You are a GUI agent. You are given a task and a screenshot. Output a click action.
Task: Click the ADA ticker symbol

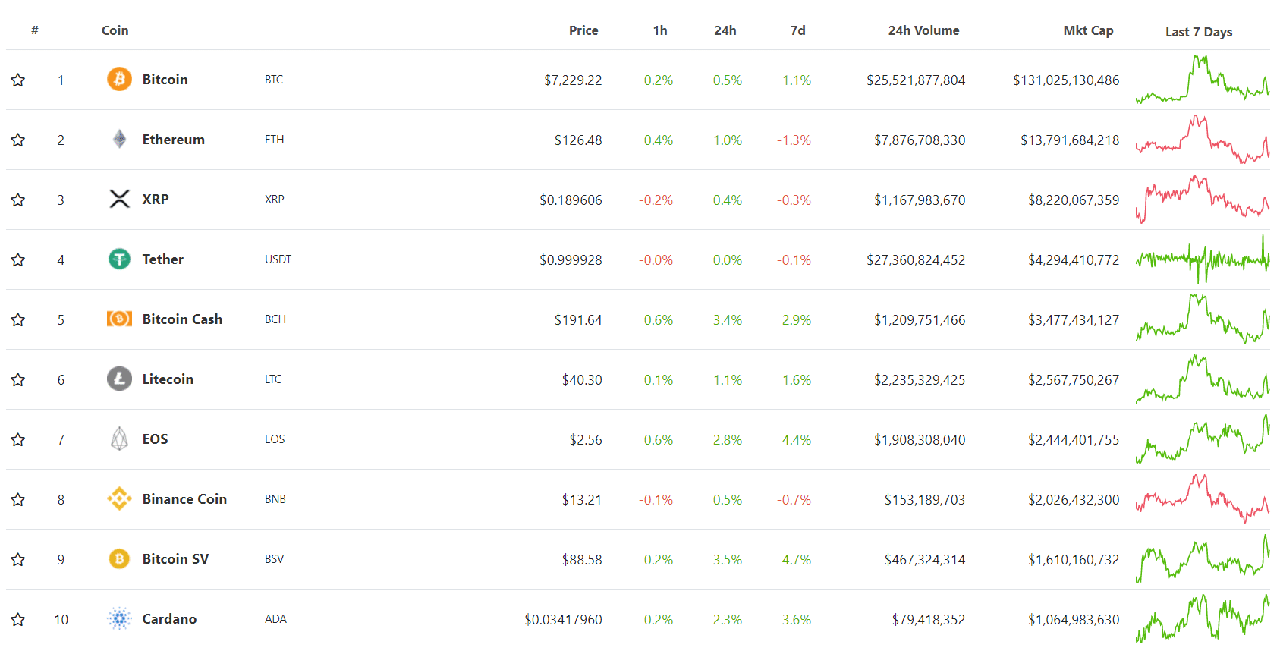point(275,619)
